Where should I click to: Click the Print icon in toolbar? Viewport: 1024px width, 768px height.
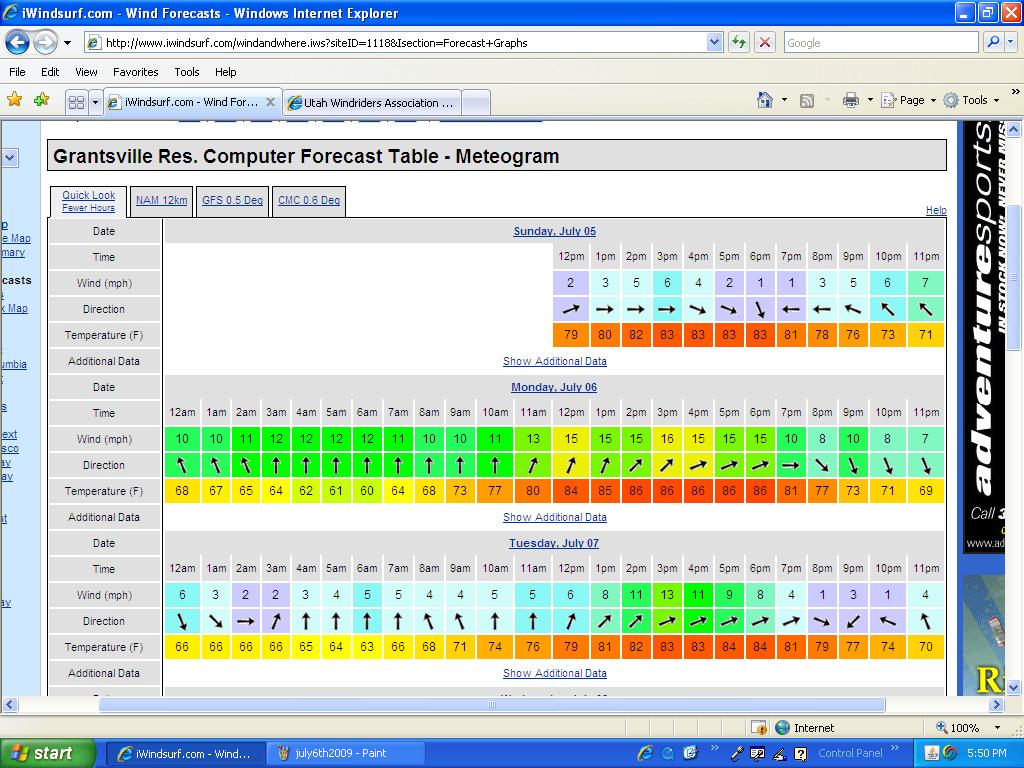click(x=850, y=100)
